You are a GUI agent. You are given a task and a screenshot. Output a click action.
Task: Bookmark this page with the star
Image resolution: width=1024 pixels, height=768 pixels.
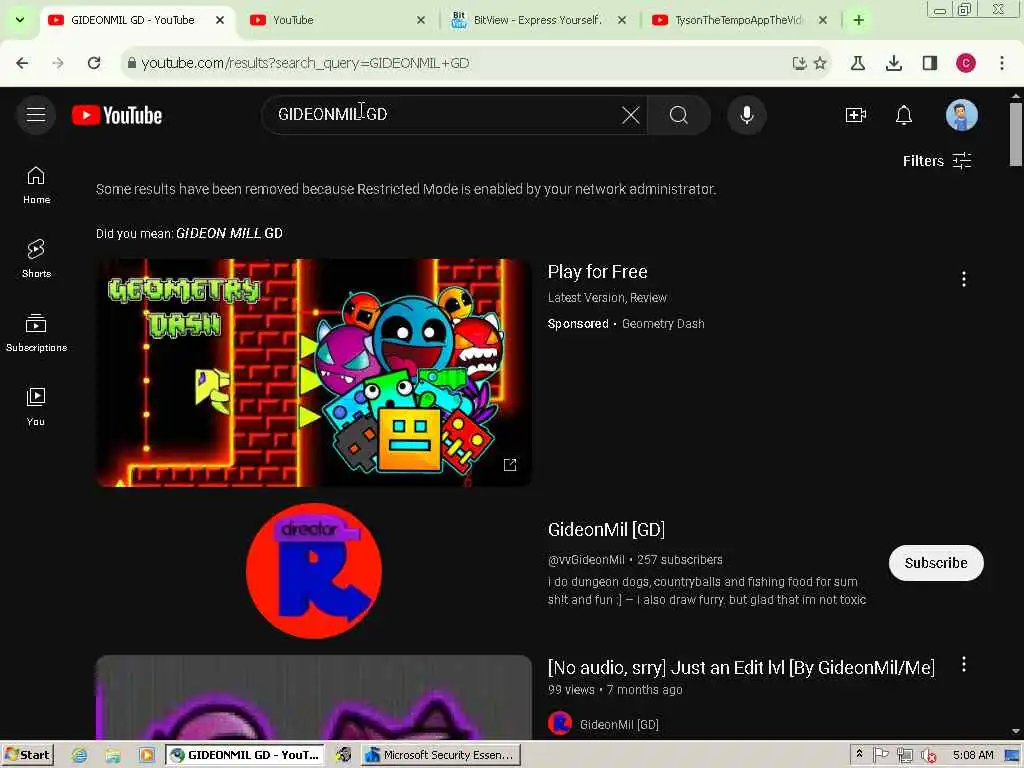pos(820,63)
